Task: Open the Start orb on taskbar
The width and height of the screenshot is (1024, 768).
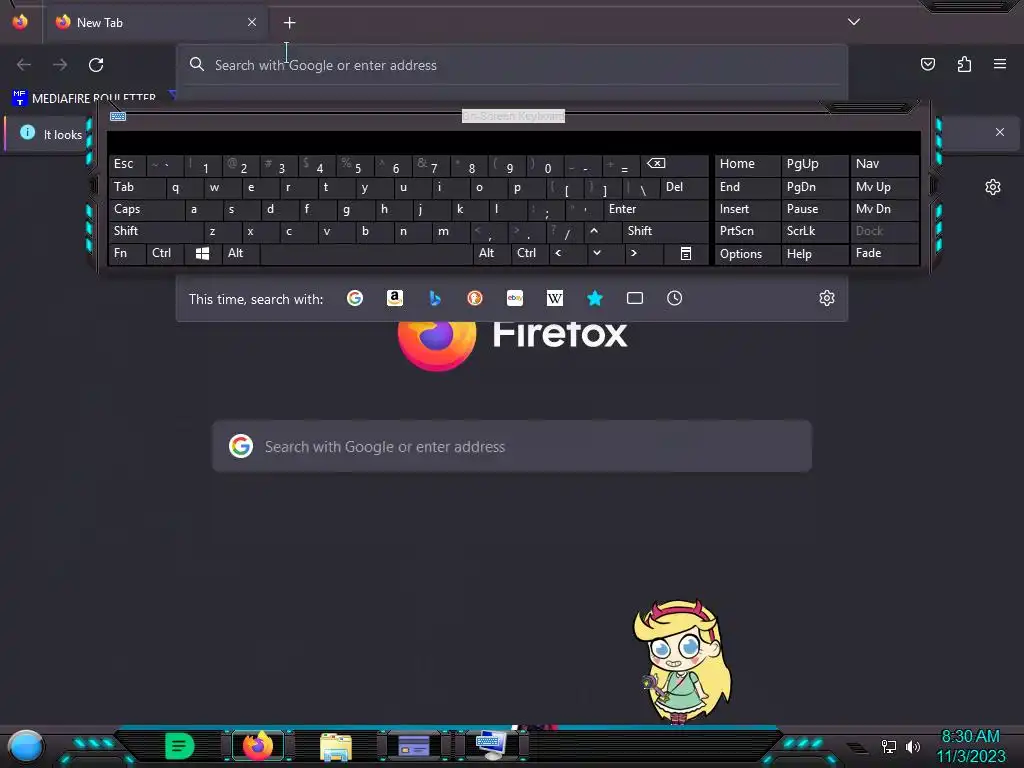Action: [x=25, y=746]
